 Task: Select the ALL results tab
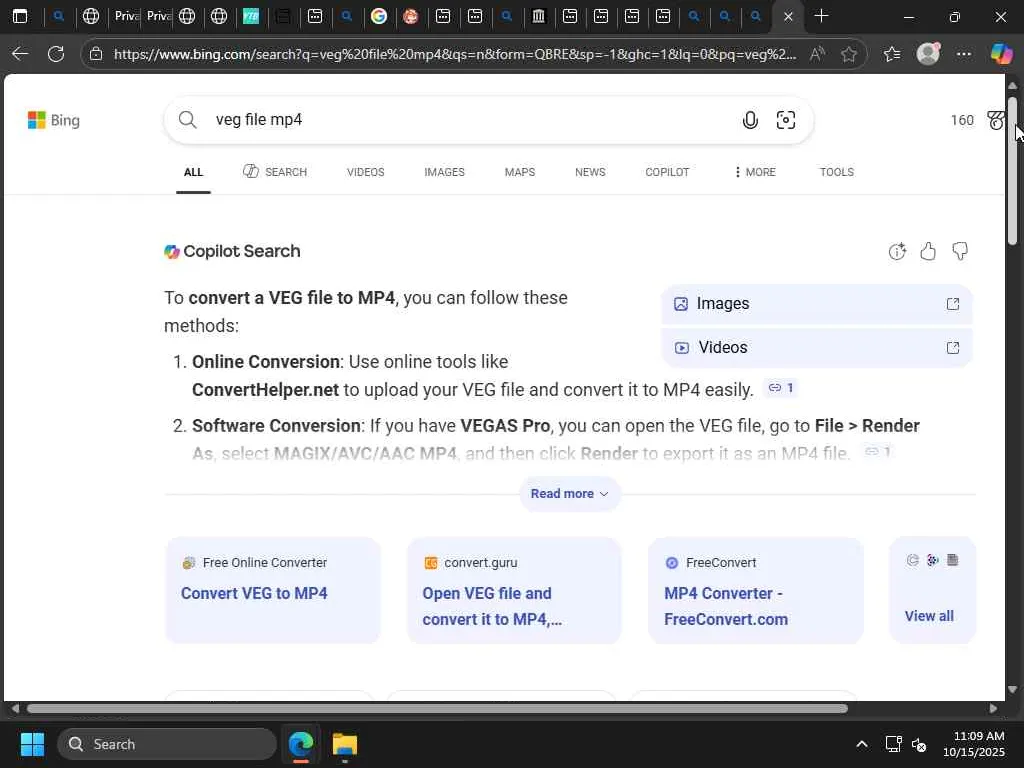pyautogui.click(x=193, y=172)
